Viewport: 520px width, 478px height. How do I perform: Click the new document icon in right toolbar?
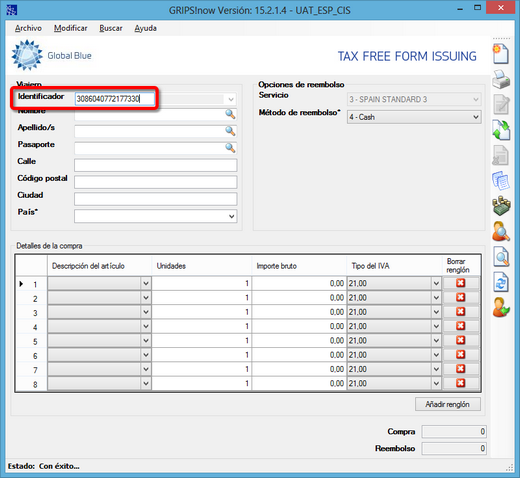(x=501, y=54)
